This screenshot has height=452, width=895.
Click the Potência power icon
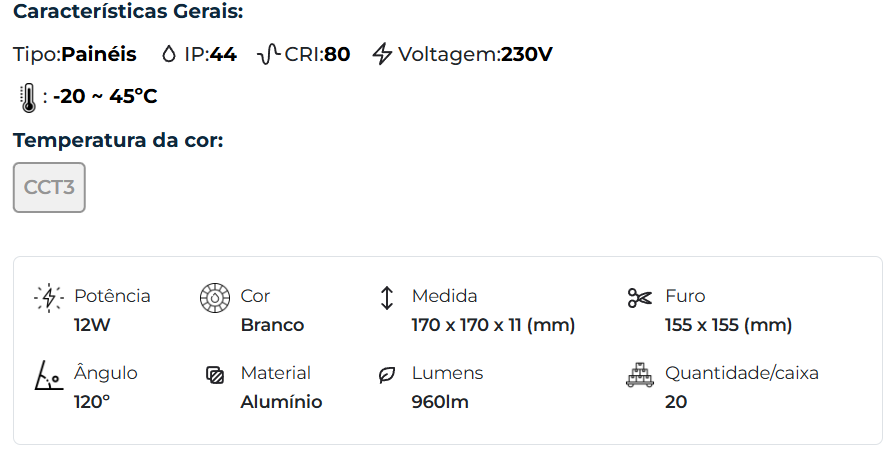pos(48,298)
